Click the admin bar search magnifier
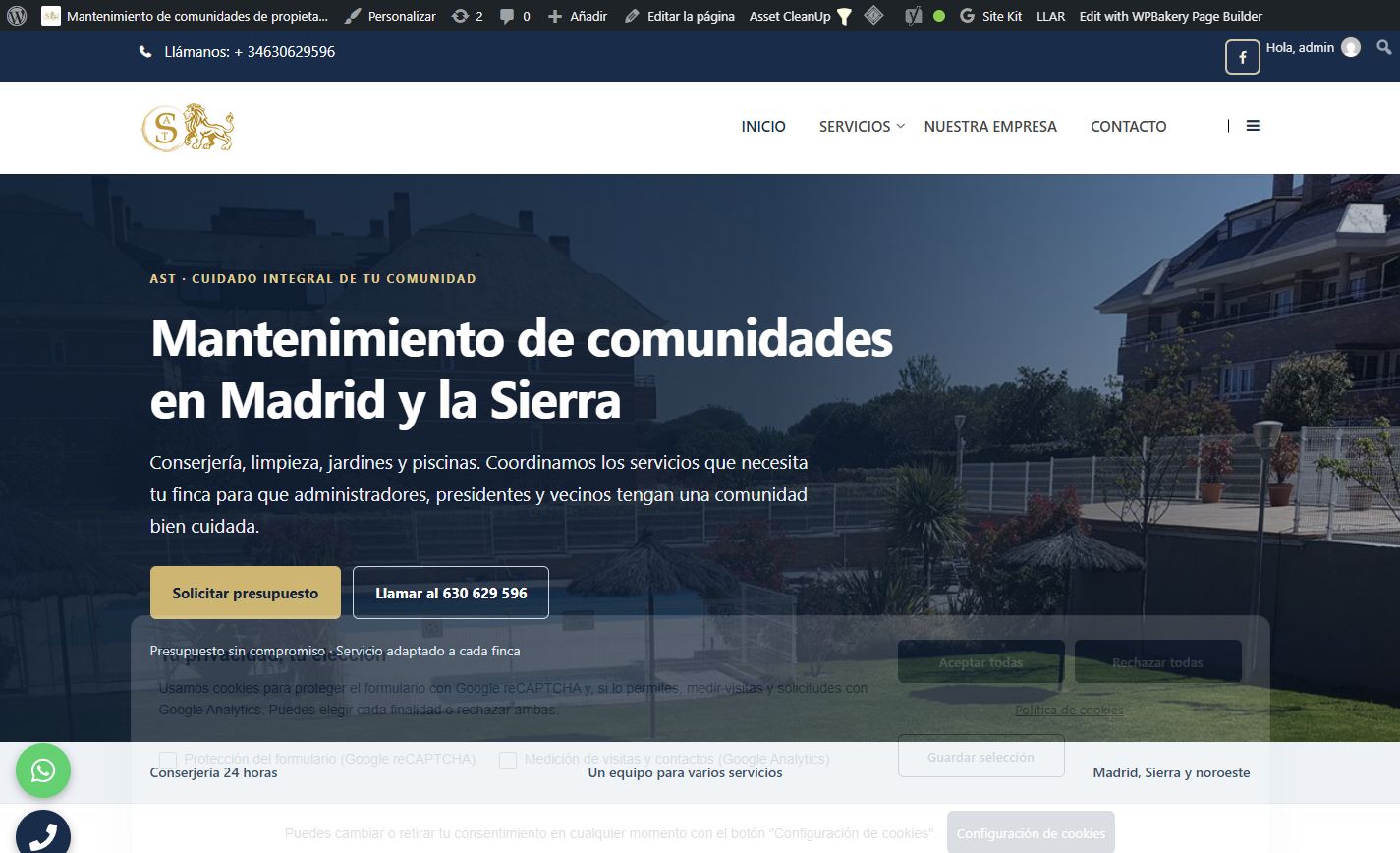1400x853 pixels. click(1384, 47)
